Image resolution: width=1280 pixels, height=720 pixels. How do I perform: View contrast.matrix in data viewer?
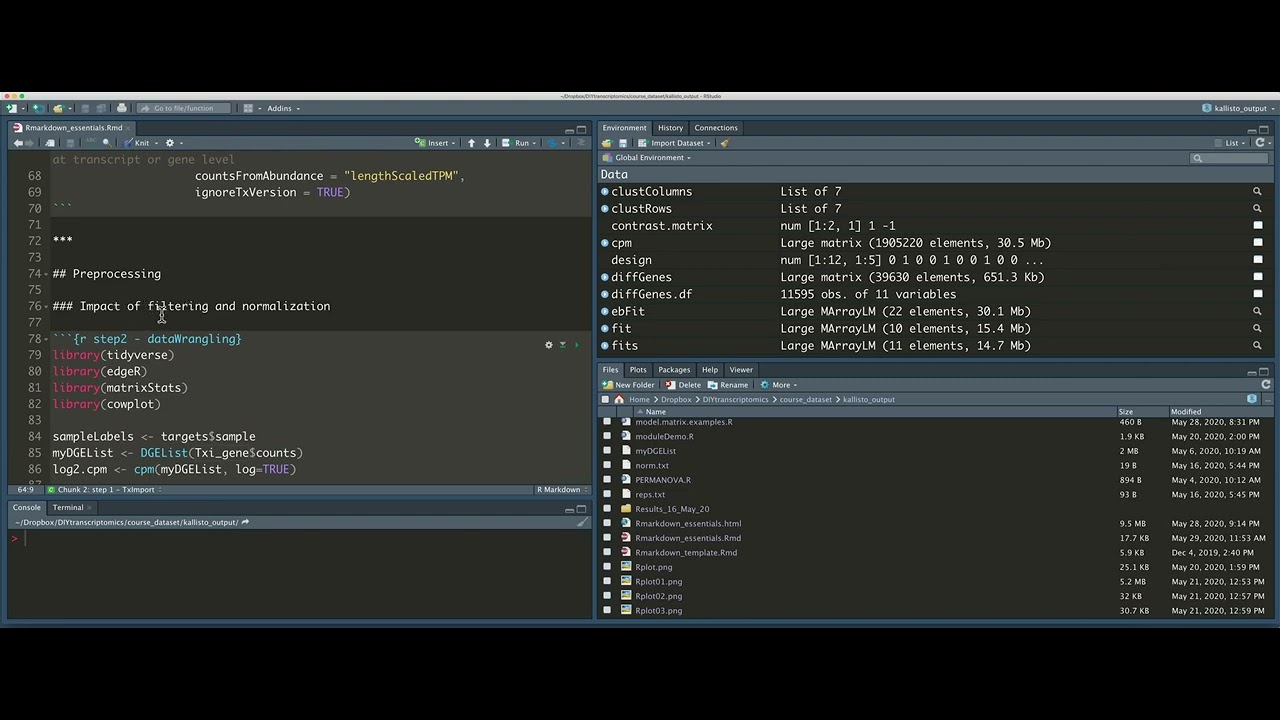[1258, 226]
